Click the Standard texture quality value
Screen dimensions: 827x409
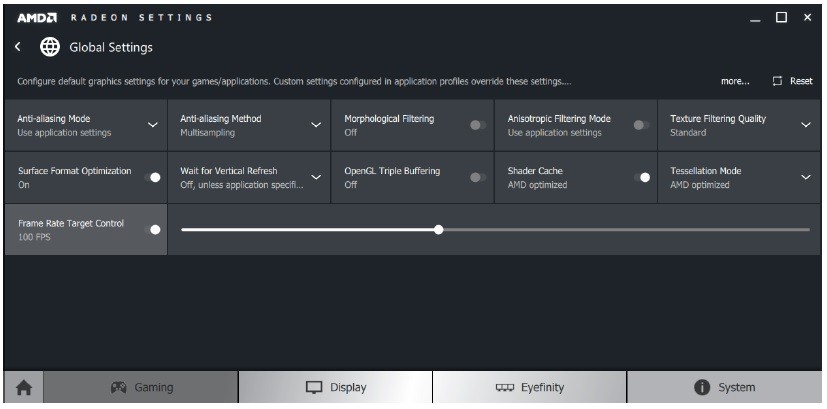point(688,132)
